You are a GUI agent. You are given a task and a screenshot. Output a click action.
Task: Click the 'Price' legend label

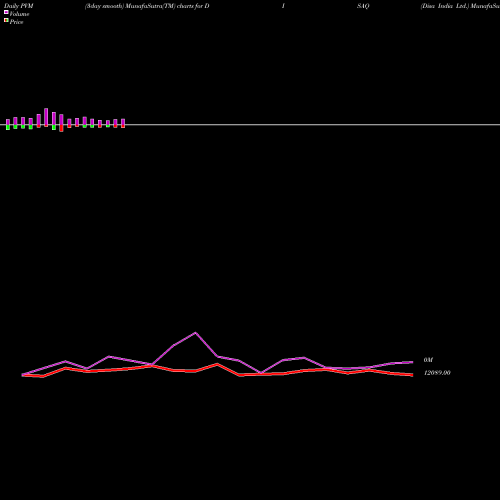click(16, 22)
